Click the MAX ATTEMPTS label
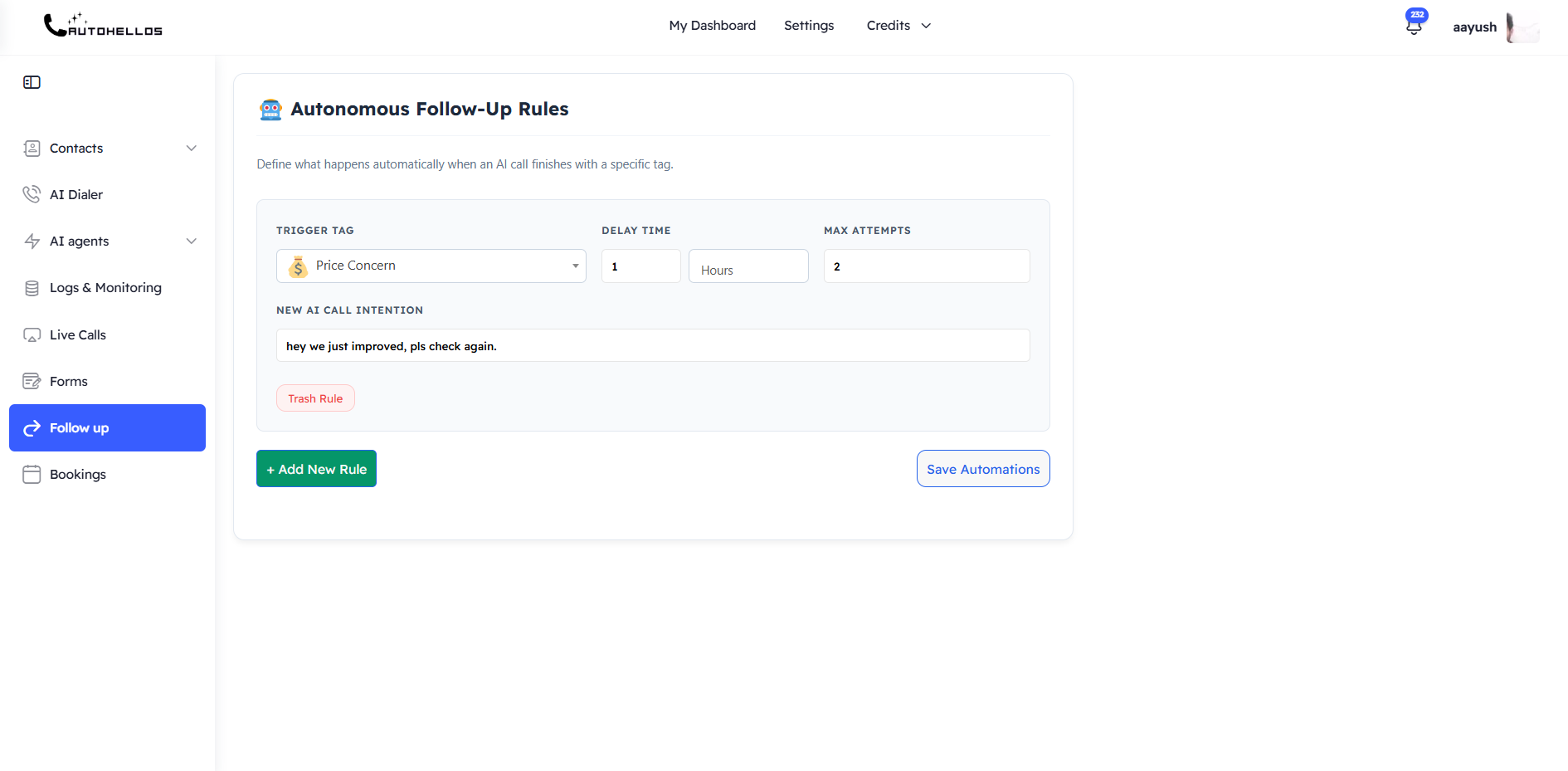Screen dimensions: 1568x771 coord(867,231)
